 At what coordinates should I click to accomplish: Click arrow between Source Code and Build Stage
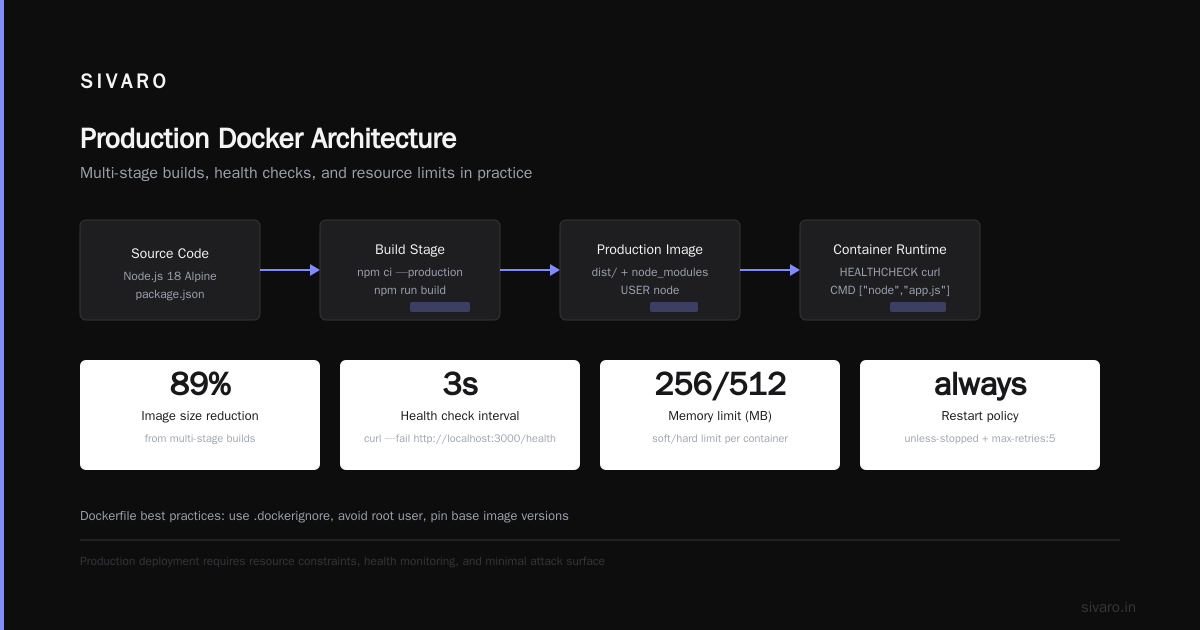pyautogui.click(x=290, y=270)
